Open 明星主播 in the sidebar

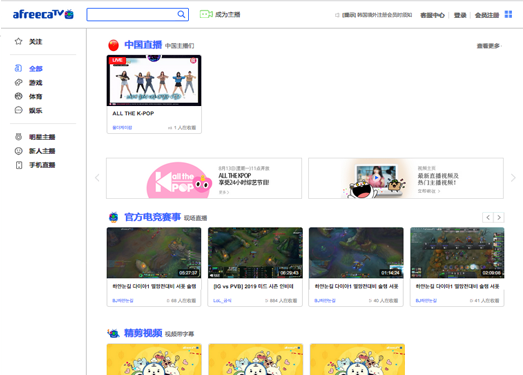click(42, 137)
